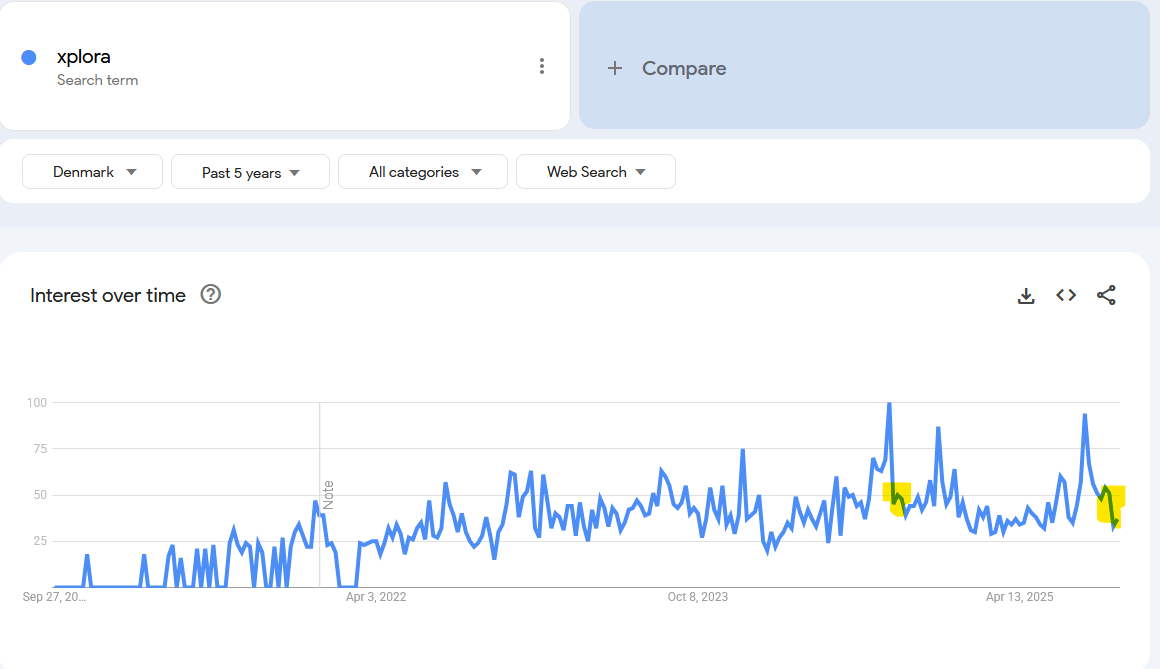
Task: Download the interest over time data as CSV
Action: coord(1026,295)
